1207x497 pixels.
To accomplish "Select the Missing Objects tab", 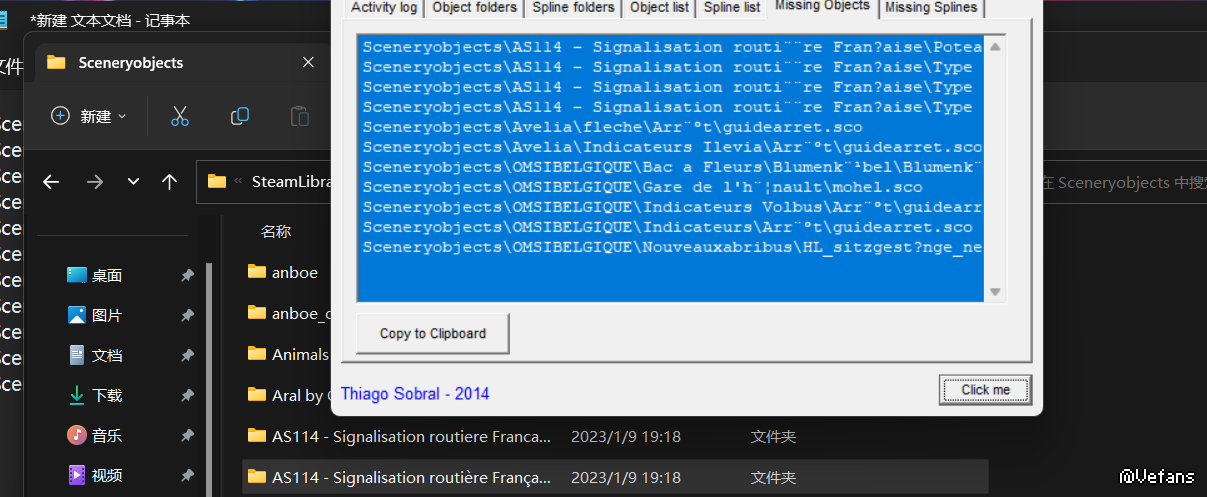I will click(x=822, y=7).
